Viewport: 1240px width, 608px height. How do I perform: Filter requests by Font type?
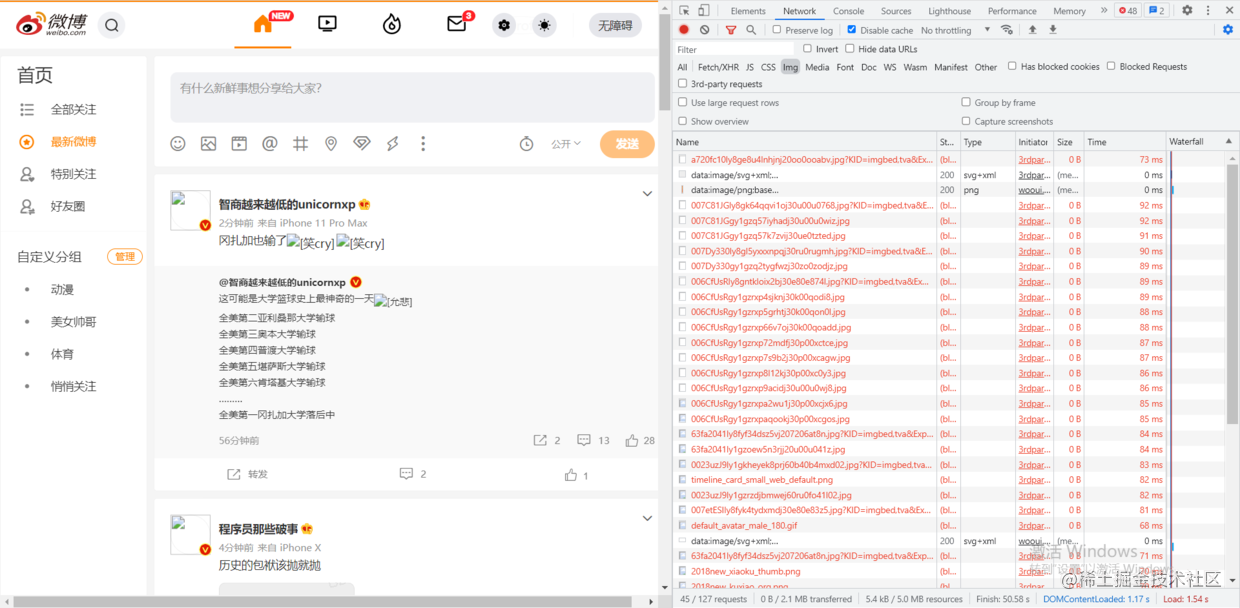[845, 67]
